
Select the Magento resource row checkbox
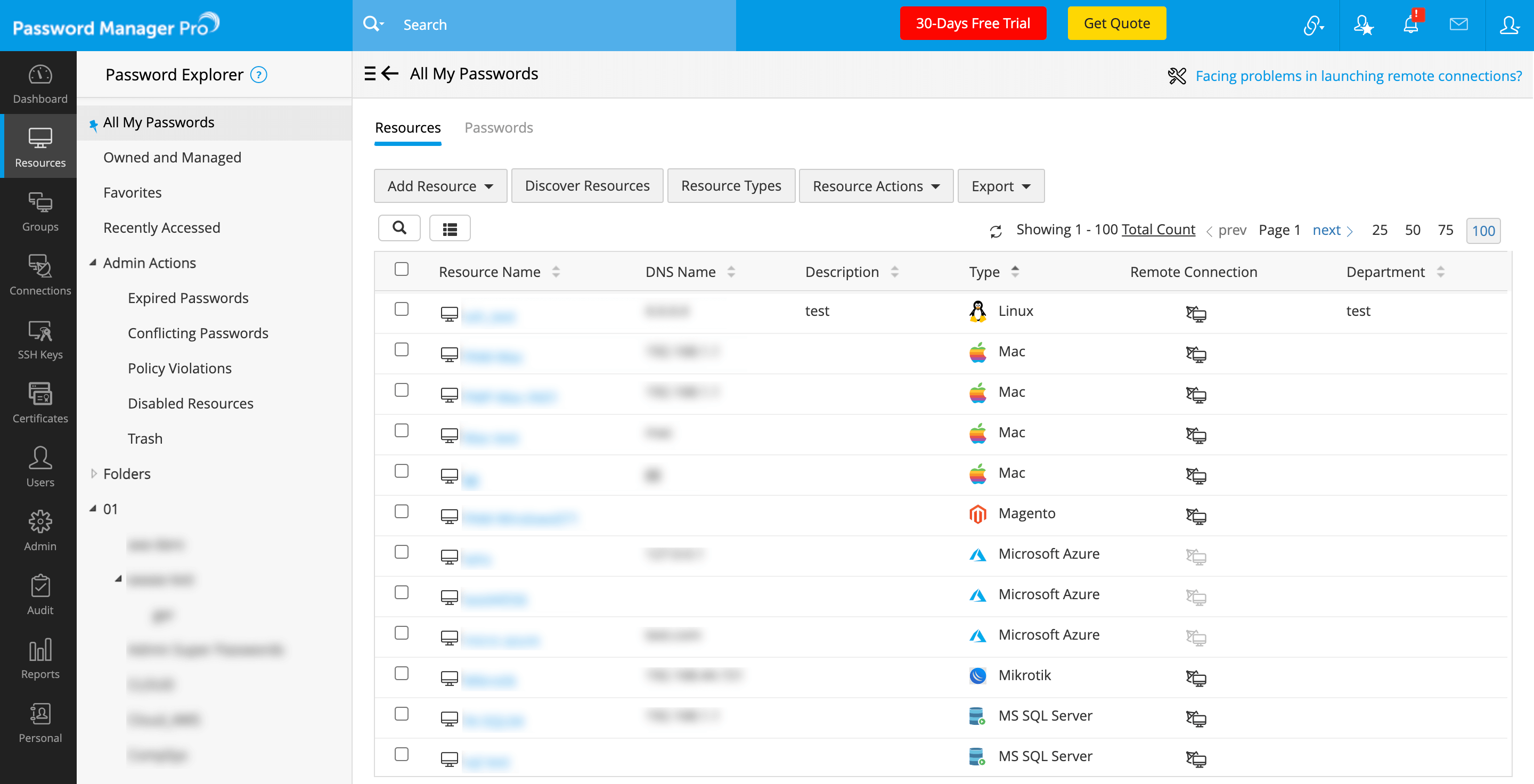pyautogui.click(x=402, y=511)
